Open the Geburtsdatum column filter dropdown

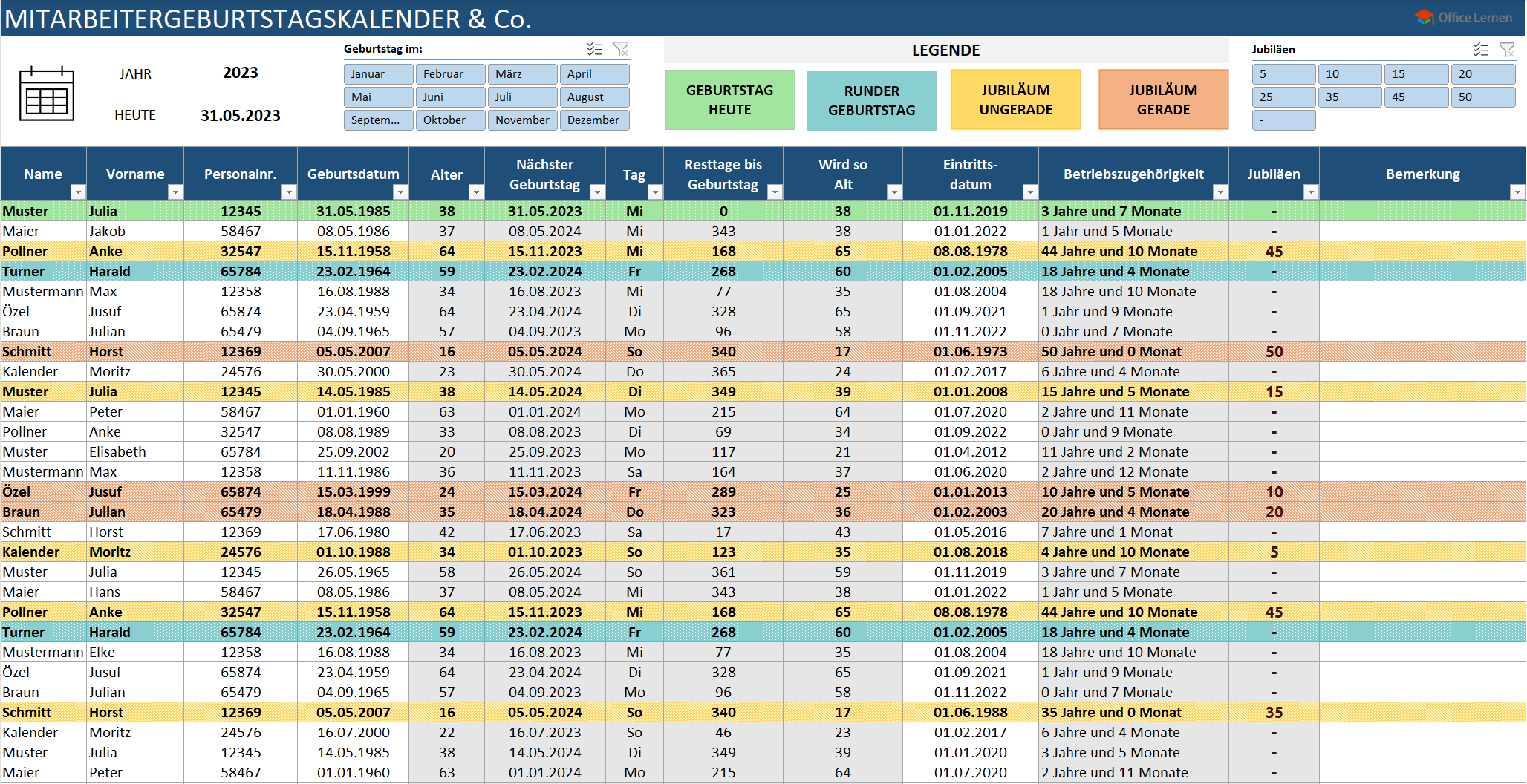pos(400,192)
